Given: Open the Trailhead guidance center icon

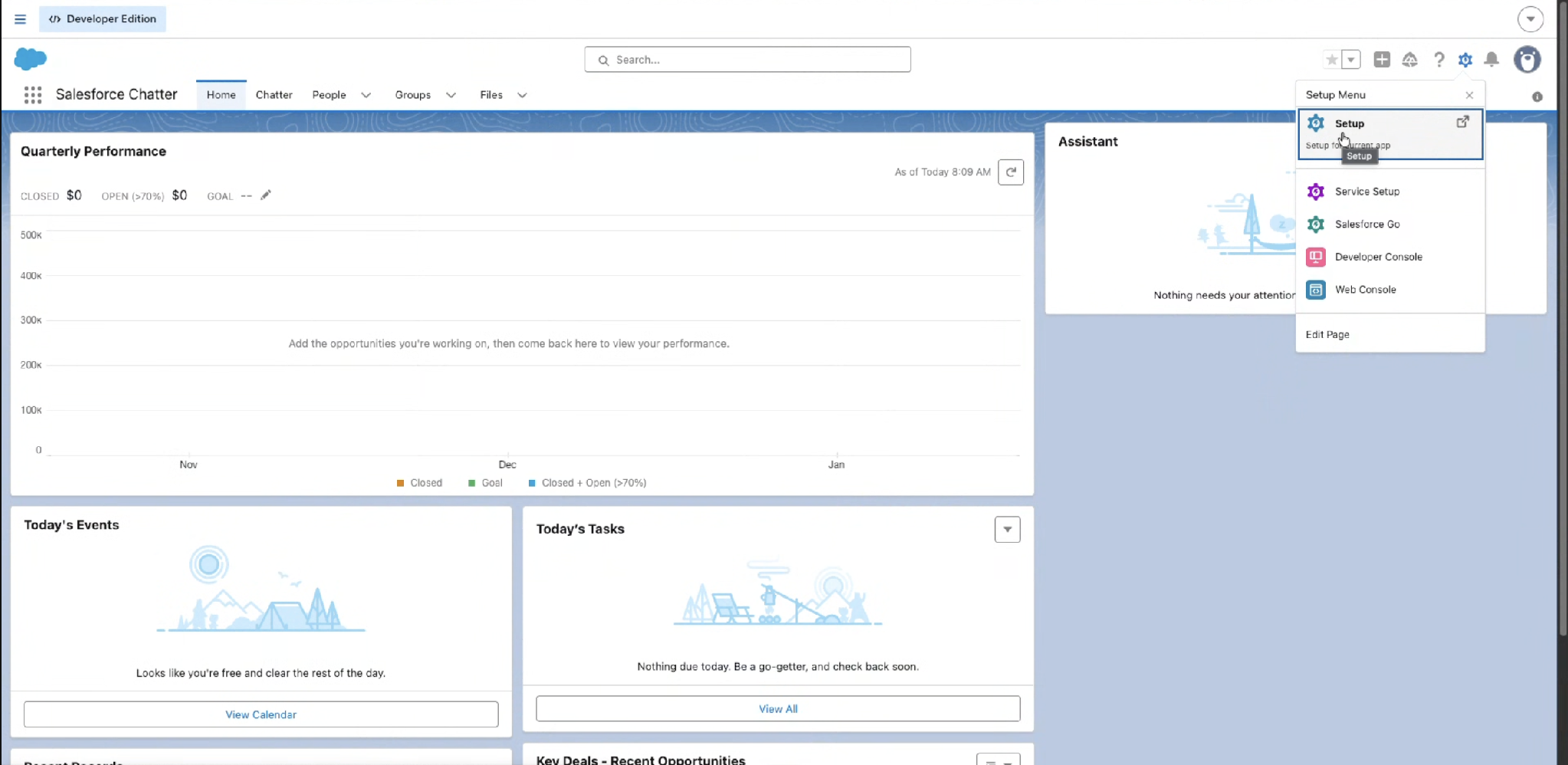Looking at the screenshot, I should (x=1410, y=60).
